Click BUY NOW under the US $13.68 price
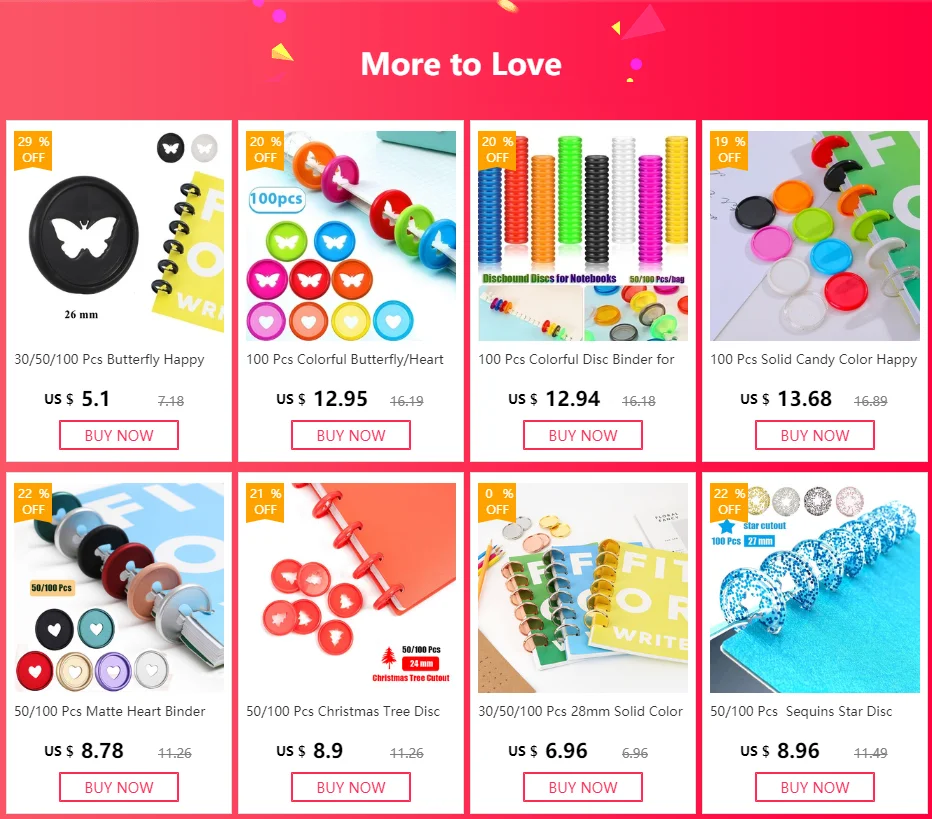This screenshot has width=932, height=819. (815, 435)
